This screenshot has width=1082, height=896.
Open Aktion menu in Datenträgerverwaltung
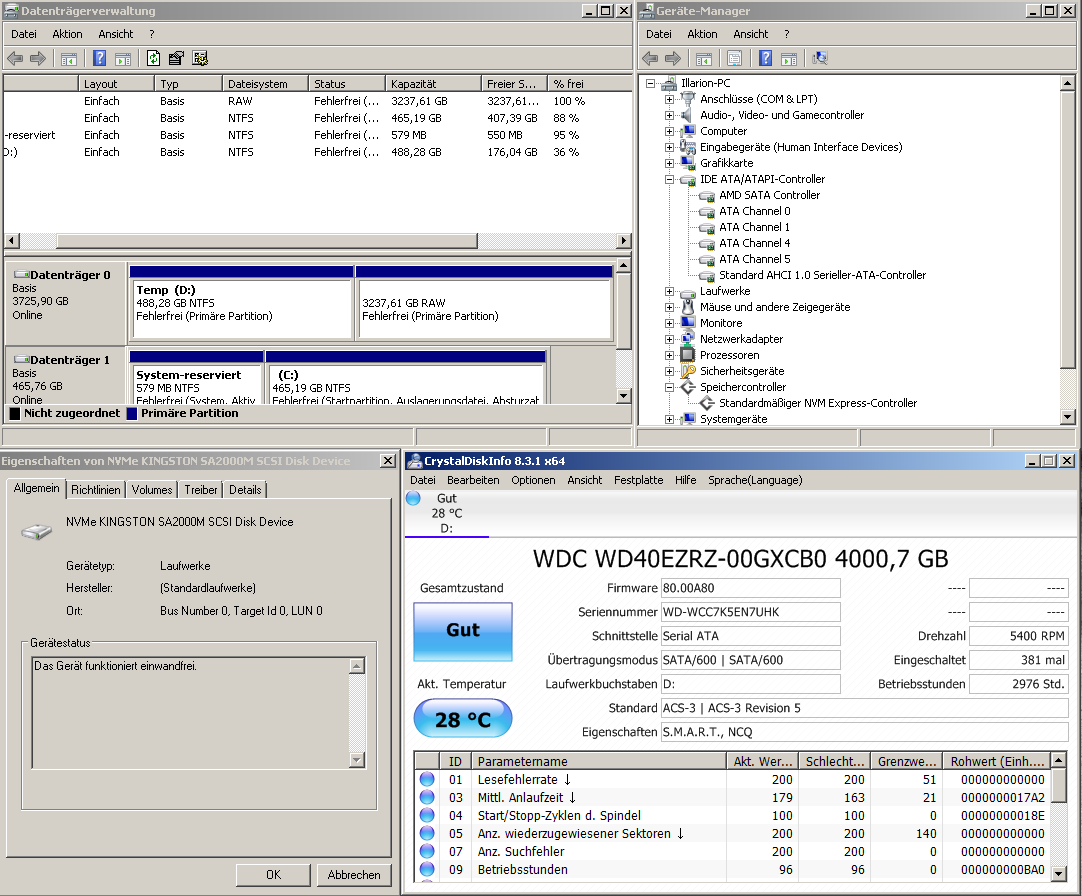point(67,34)
